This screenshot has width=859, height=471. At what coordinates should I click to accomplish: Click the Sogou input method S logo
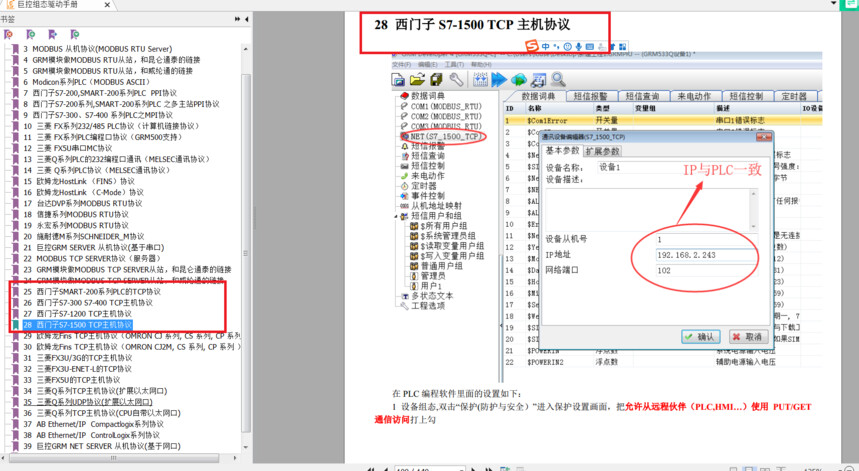tap(531, 46)
